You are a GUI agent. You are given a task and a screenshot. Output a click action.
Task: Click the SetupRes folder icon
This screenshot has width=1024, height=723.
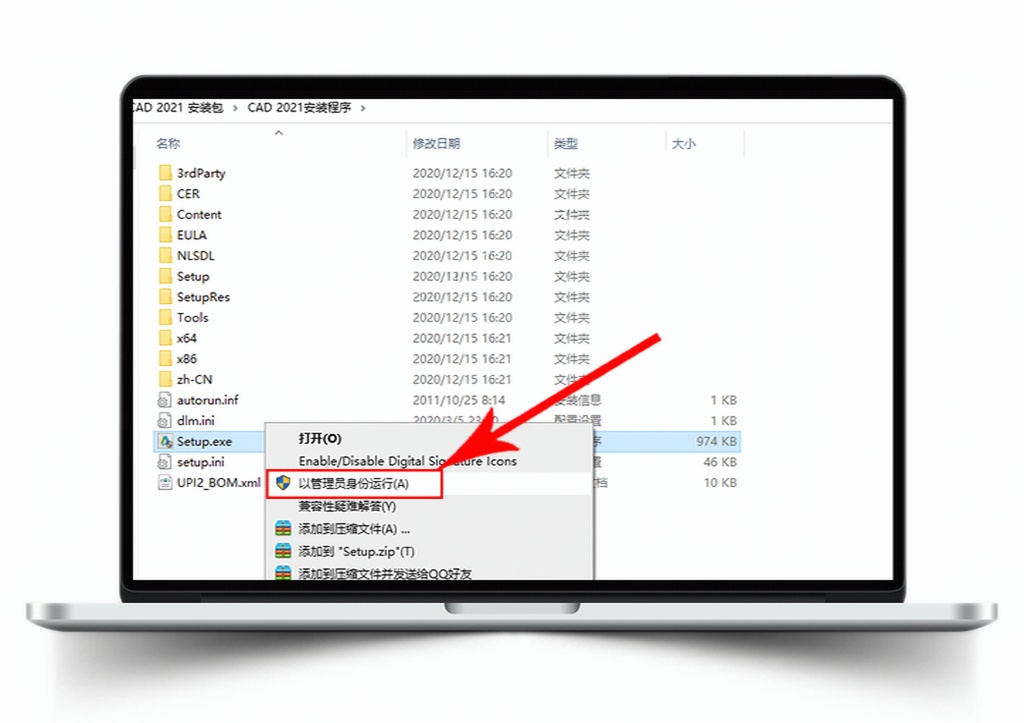pyautogui.click(x=165, y=297)
